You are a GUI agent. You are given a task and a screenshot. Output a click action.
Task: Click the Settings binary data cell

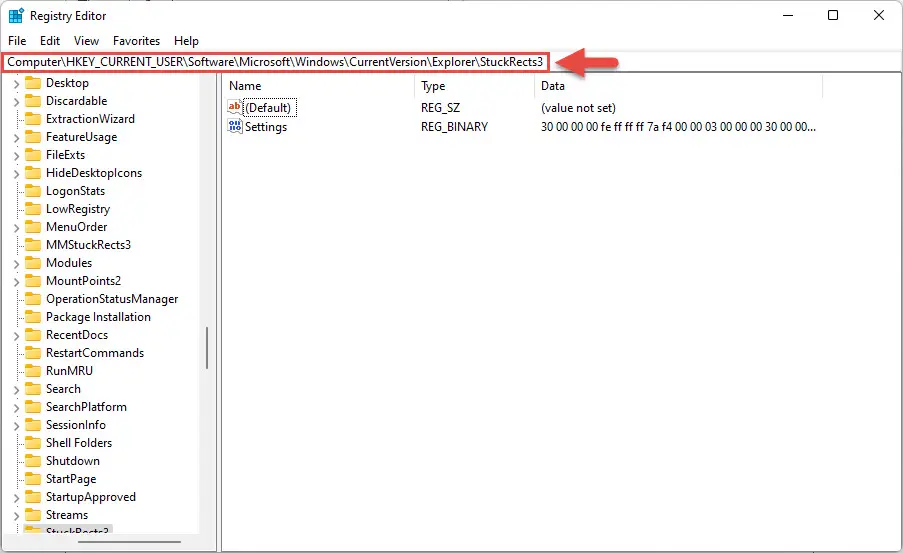(678, 127)
